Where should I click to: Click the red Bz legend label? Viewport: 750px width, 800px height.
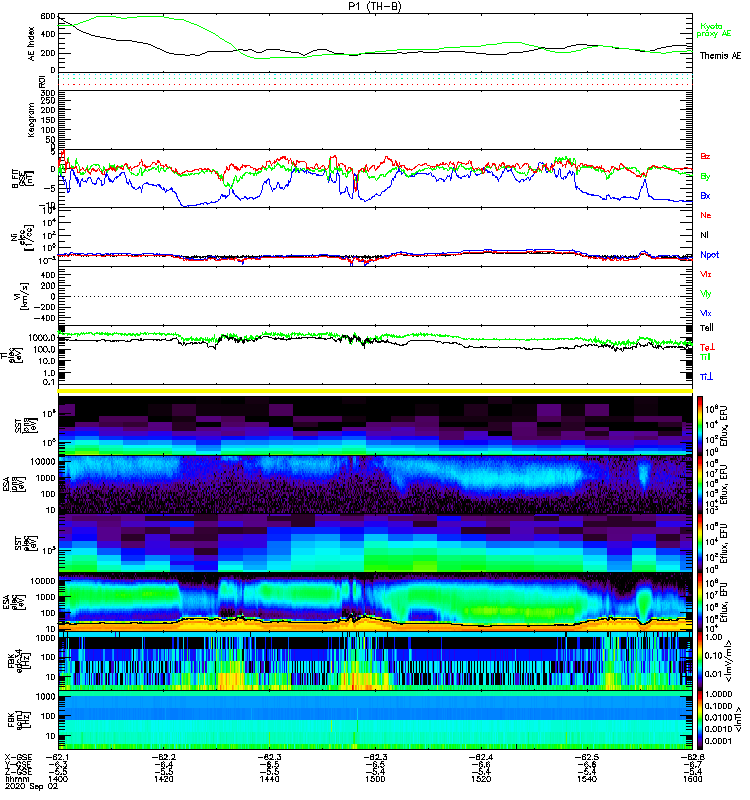[x=705, y=156]
